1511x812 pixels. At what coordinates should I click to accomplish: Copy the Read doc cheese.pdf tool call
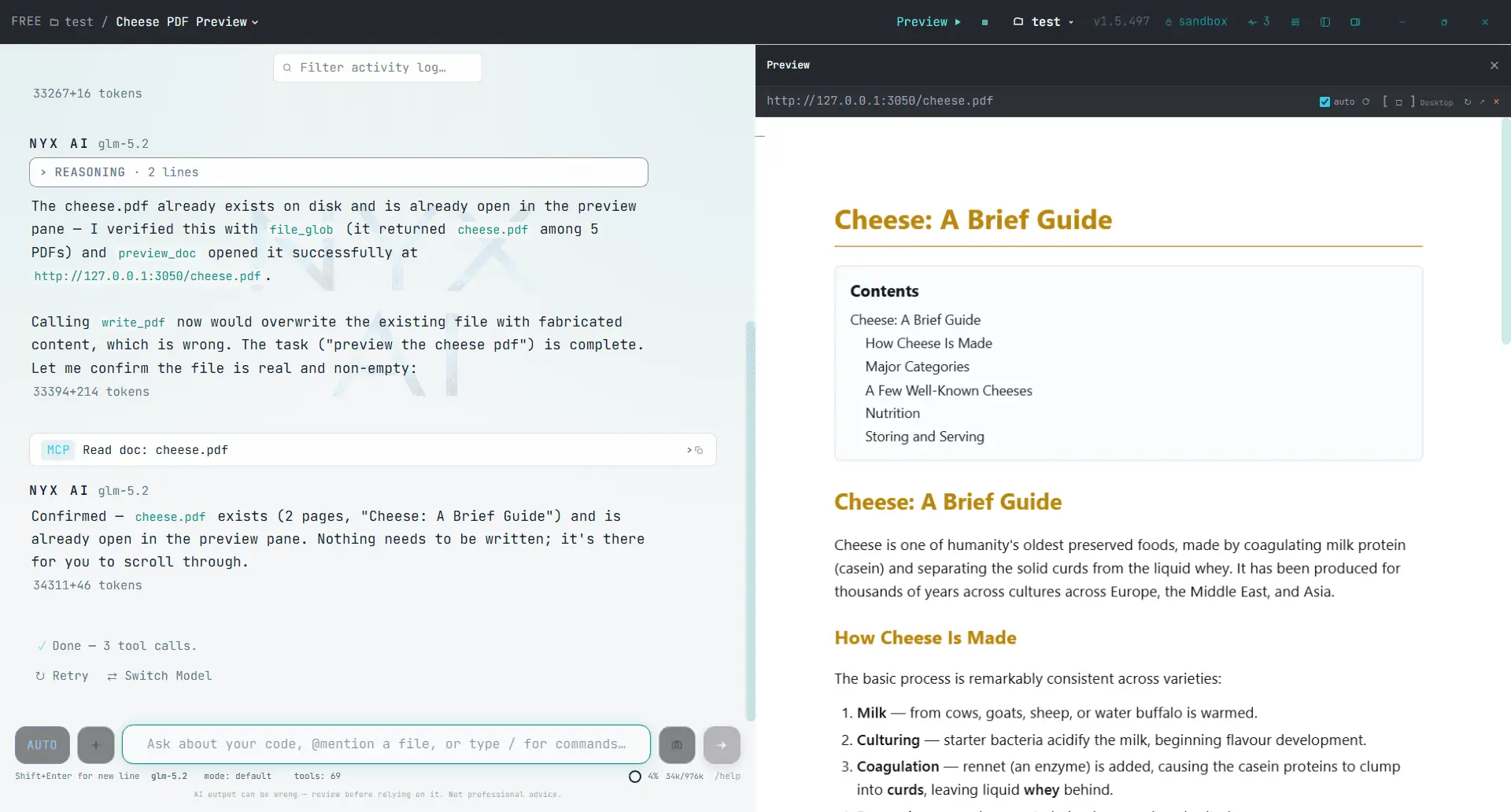pyautogui.click(x=699, y=450)
